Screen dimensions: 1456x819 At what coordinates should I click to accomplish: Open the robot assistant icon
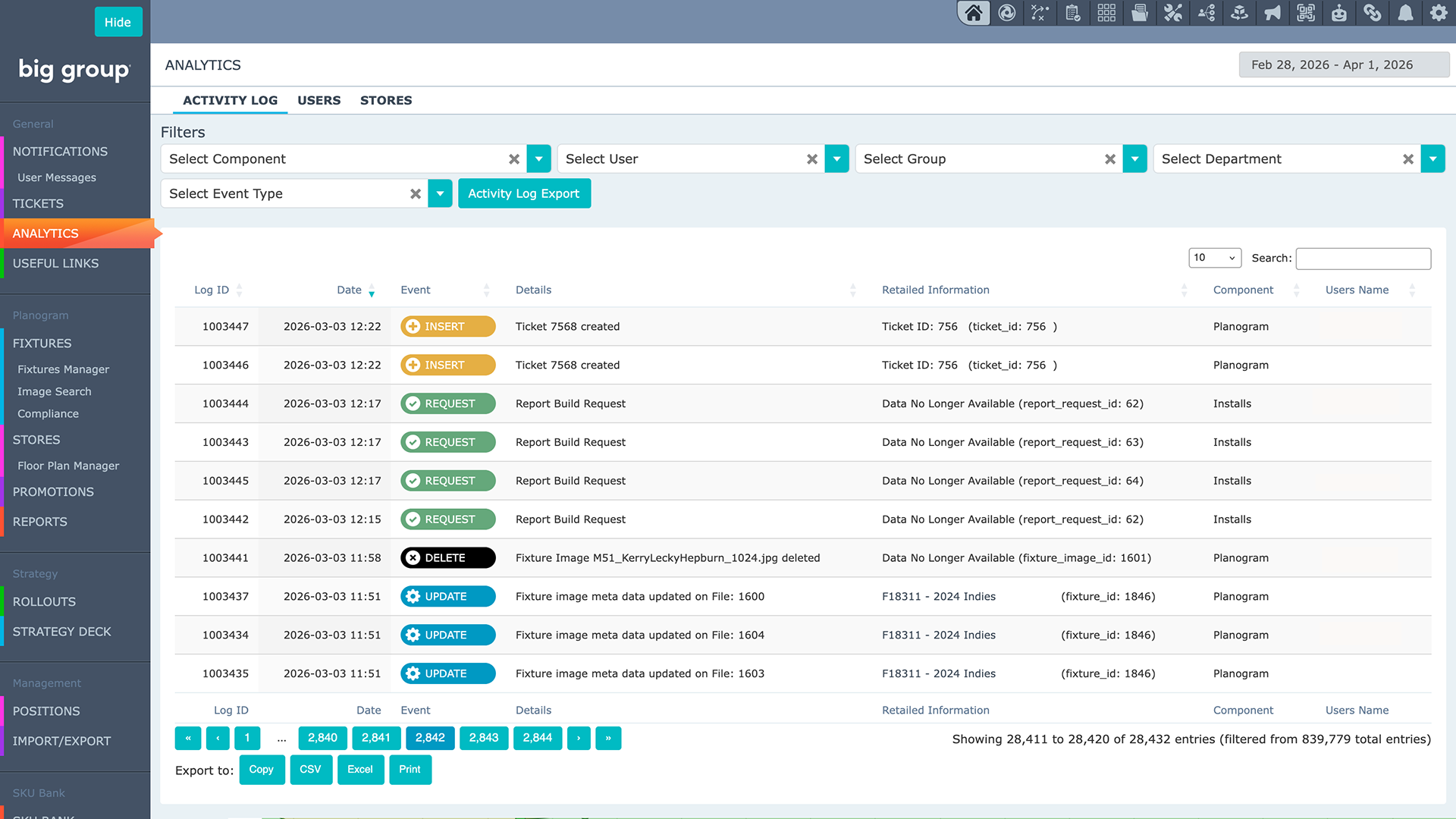1339,13
